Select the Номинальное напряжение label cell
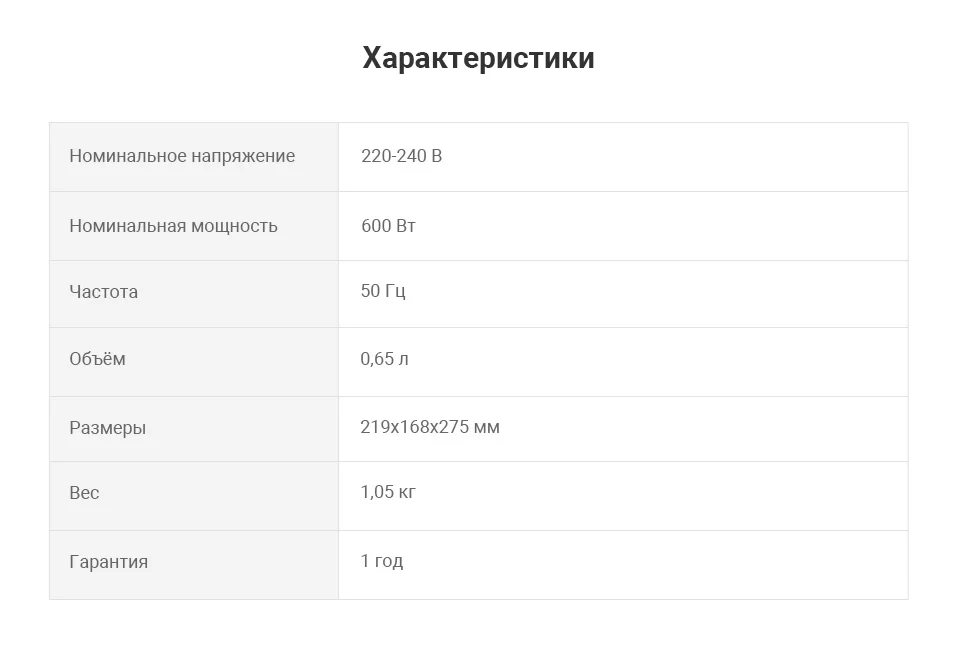This screenshot has width=960, height=650. pyautogui.click(x=194, y=157)
